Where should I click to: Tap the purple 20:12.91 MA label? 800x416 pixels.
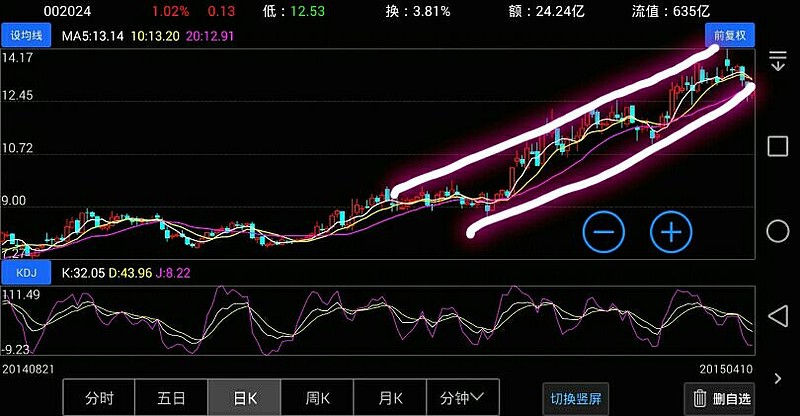coord(210,36)
